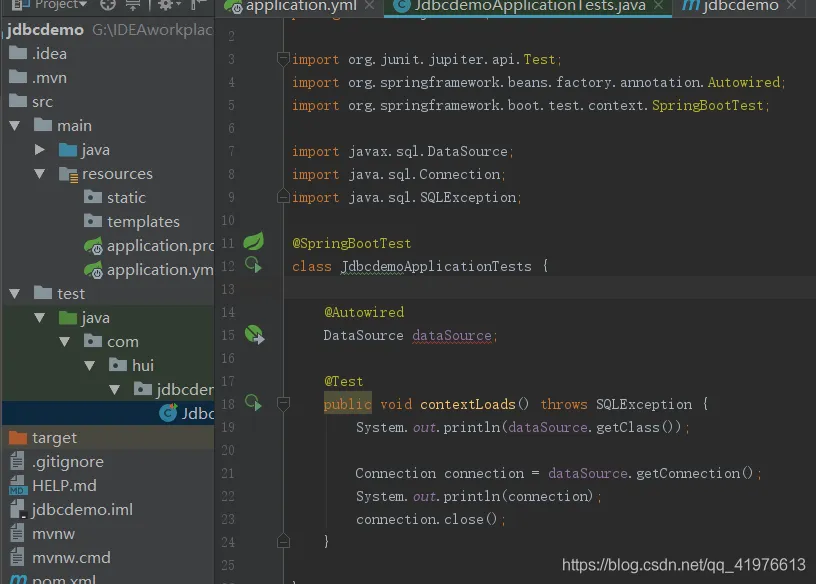Click the Spring bean leaf gutter icon at line 11
This screenshot has height=584, width=816.
tap(253, 242)
